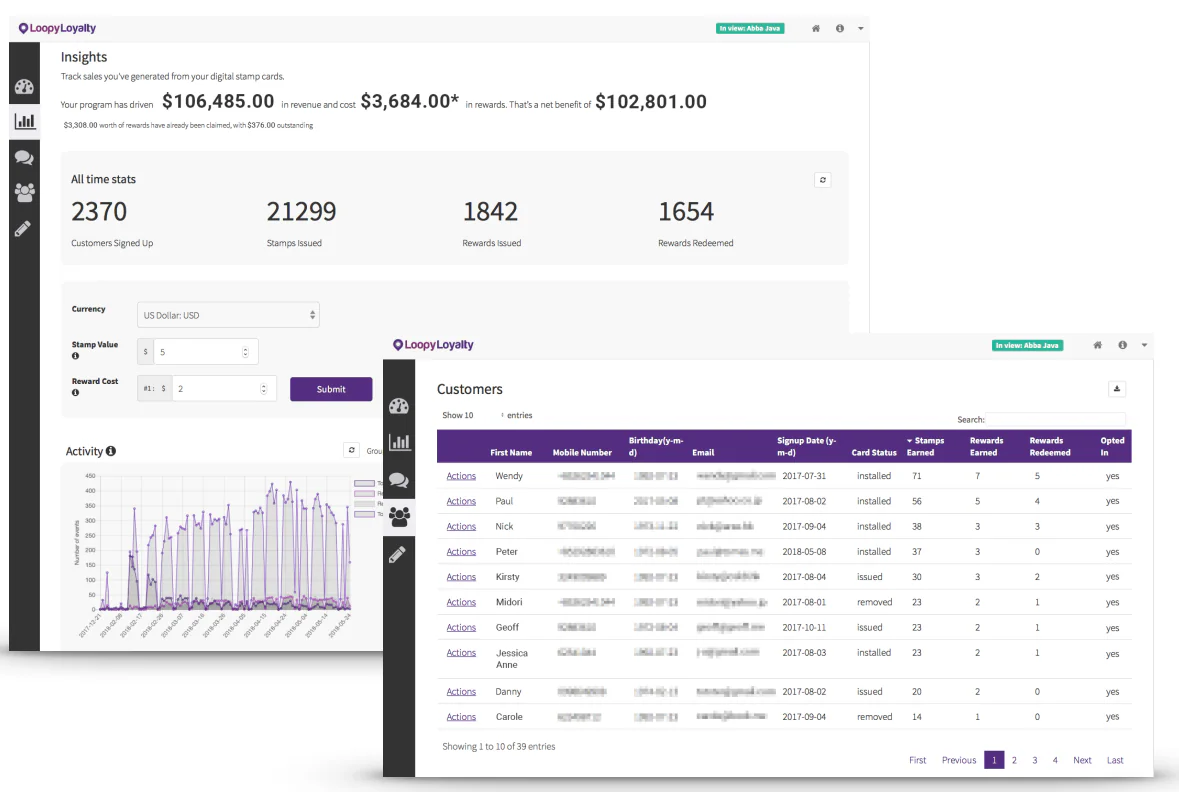Go to page 2 of customers
This screenshot has width=1179, height=792.
click(x=1014, y=760)
